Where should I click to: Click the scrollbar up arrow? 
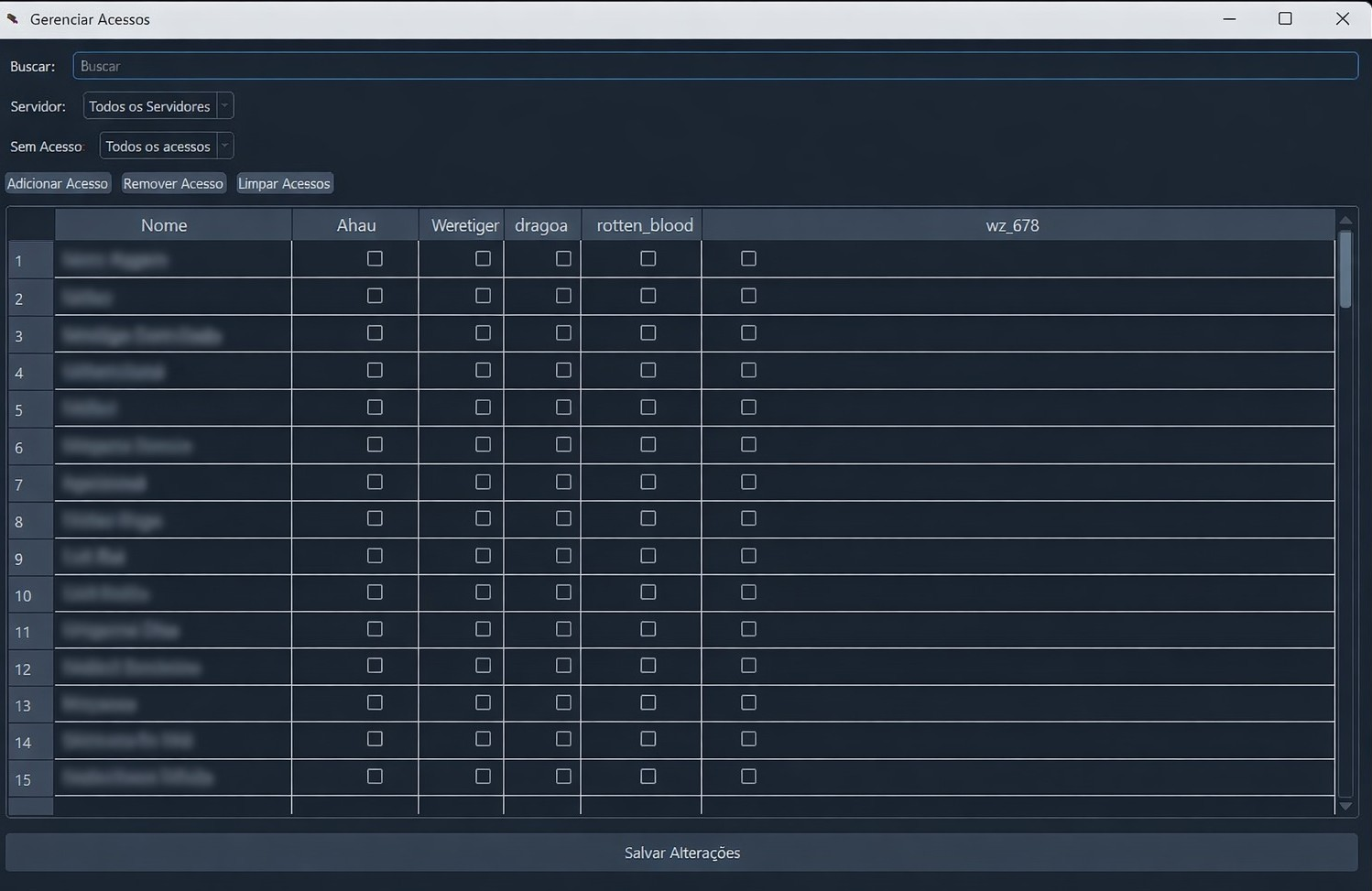(x=1345, y=220)
